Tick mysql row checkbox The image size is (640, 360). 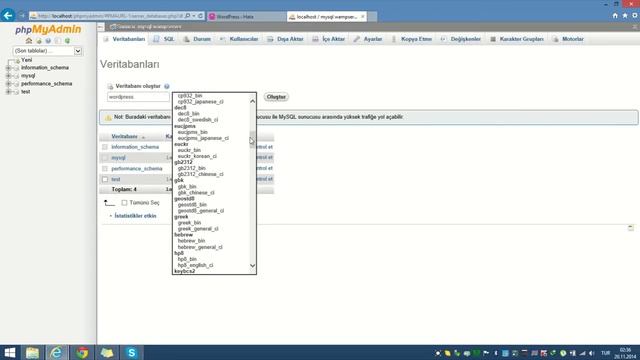[x=105, y=158]
